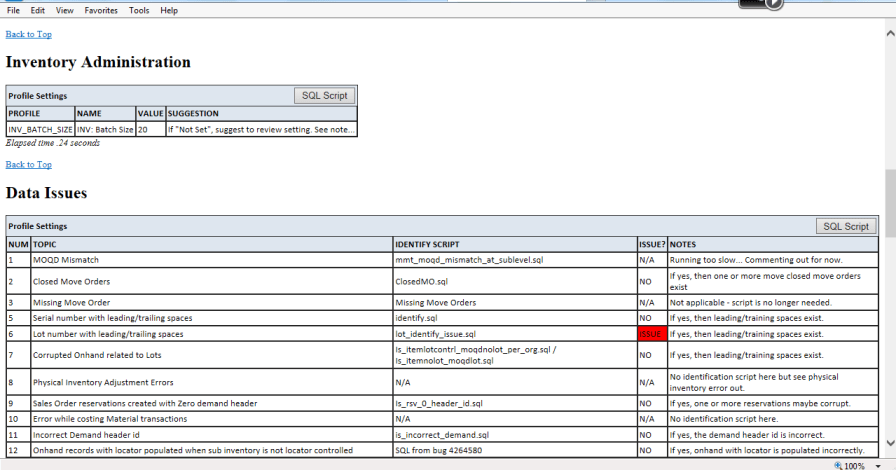The width and height of the screenshot is (896, 470).
Task: Select the MOQD Mismatch topic cell
Action: click(x=212, y=260)
